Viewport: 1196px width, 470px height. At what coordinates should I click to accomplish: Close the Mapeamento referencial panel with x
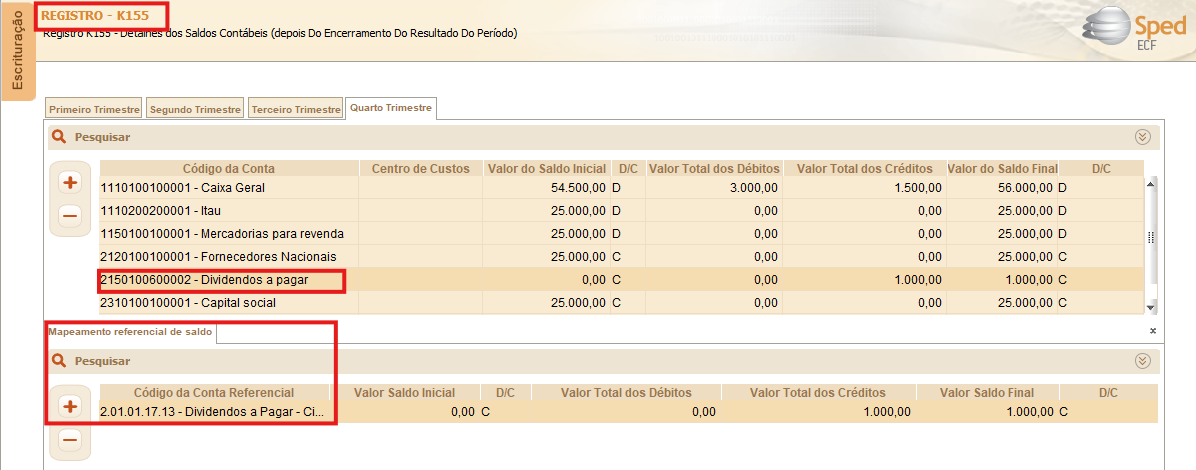pyautogui.click(x=1153, y=331)
